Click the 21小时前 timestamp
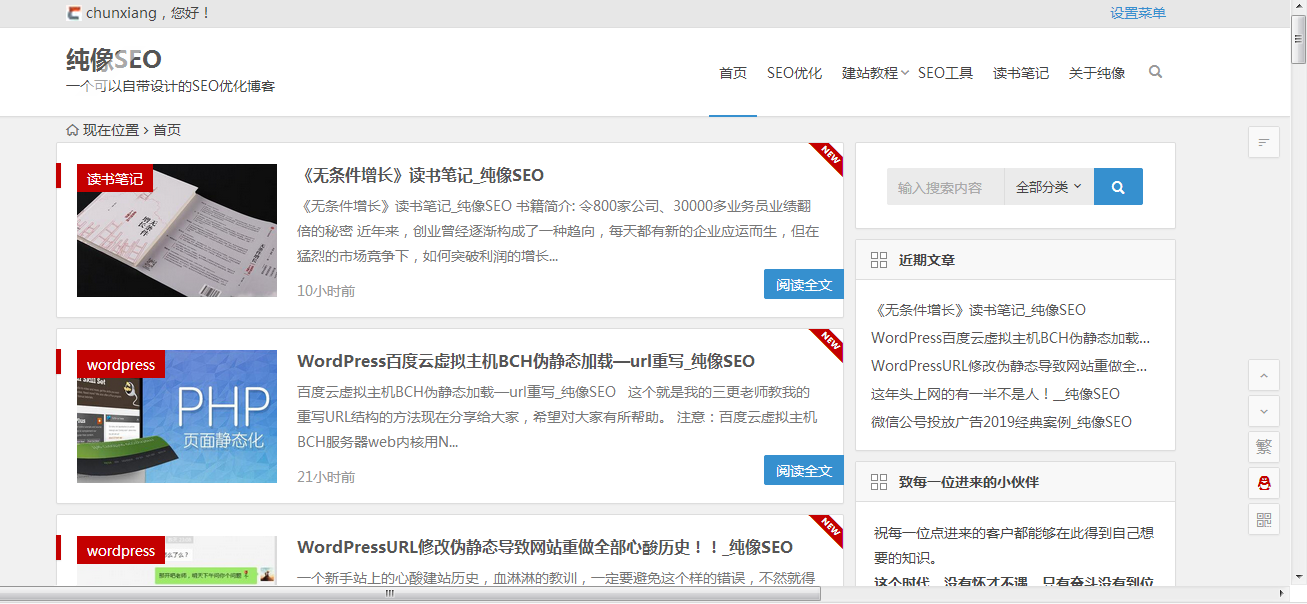This screenshot has height=604, width=1307. [326, 477]
